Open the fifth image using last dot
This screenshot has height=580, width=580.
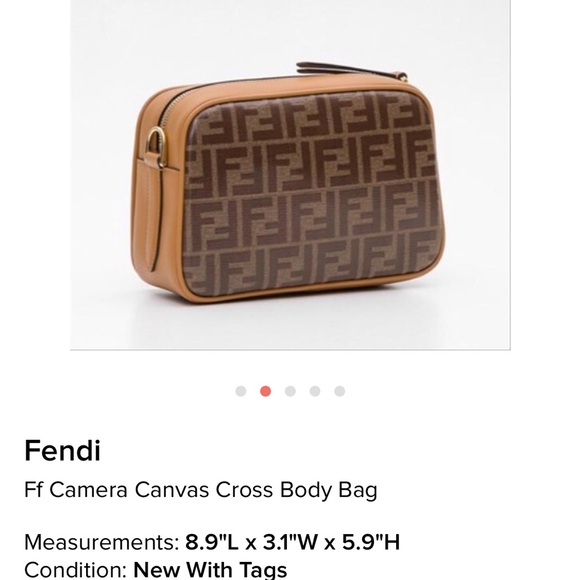coord(340,391)
